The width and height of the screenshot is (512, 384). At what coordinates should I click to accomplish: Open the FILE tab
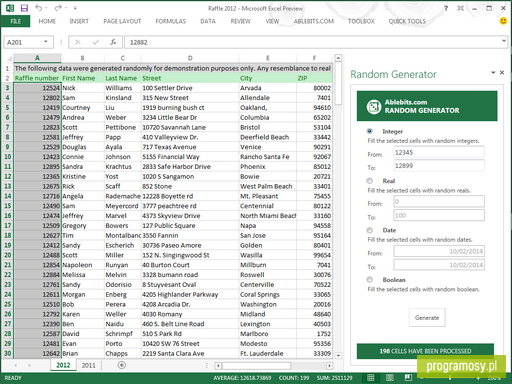tap(15, 21)
